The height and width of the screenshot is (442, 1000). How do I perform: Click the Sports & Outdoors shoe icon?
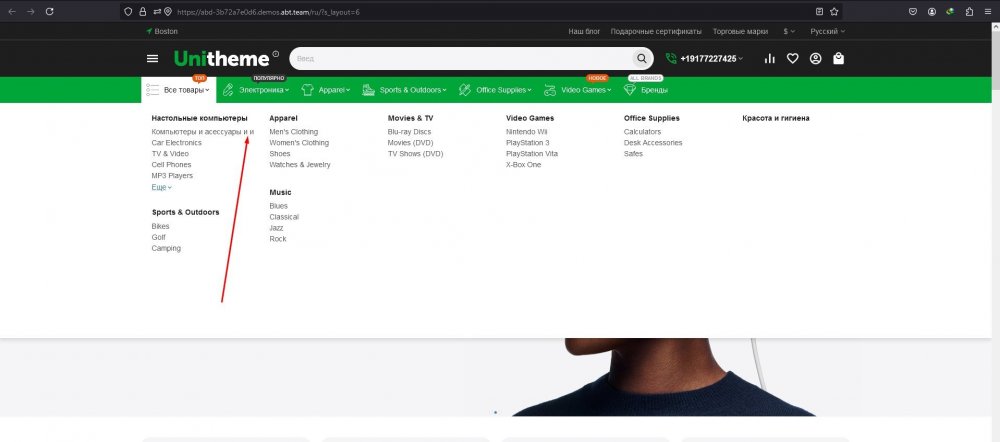(368, 90)
